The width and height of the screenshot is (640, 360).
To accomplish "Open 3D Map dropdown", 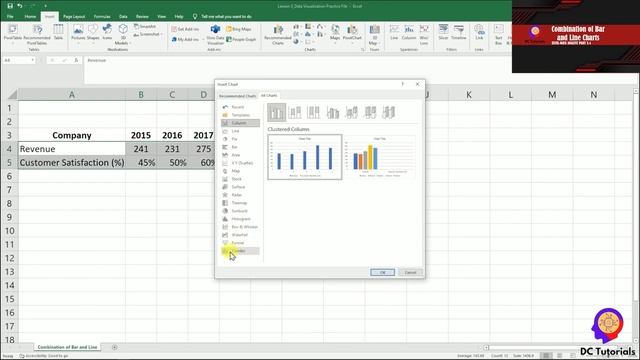I will point(374,34).
